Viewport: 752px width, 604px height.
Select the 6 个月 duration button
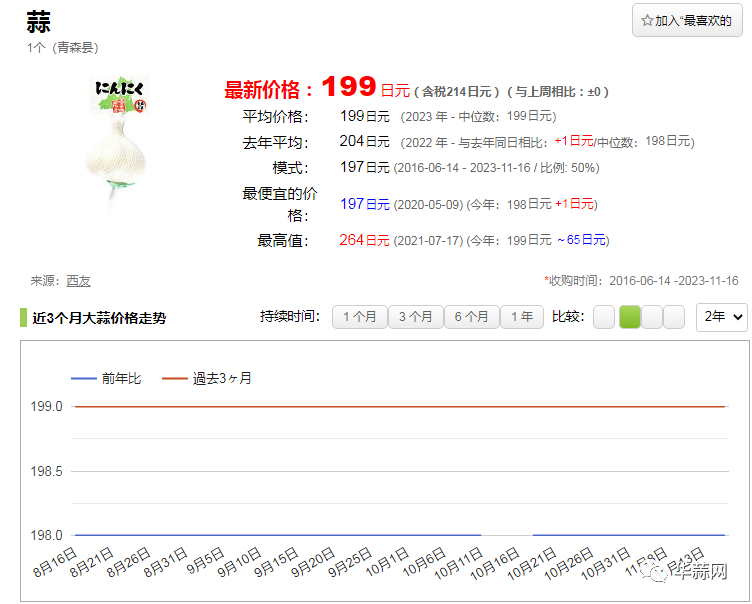471,317
